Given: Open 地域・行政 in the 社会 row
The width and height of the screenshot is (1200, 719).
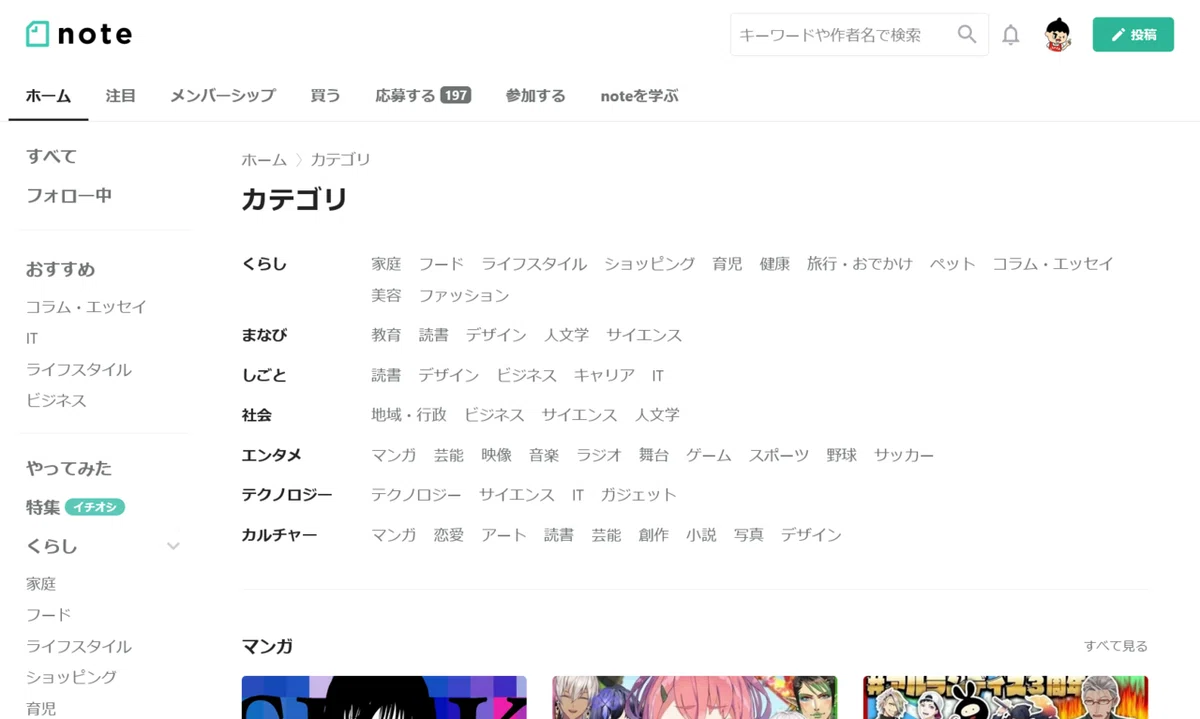Looking at the screenshot, I should click(409, 415).
